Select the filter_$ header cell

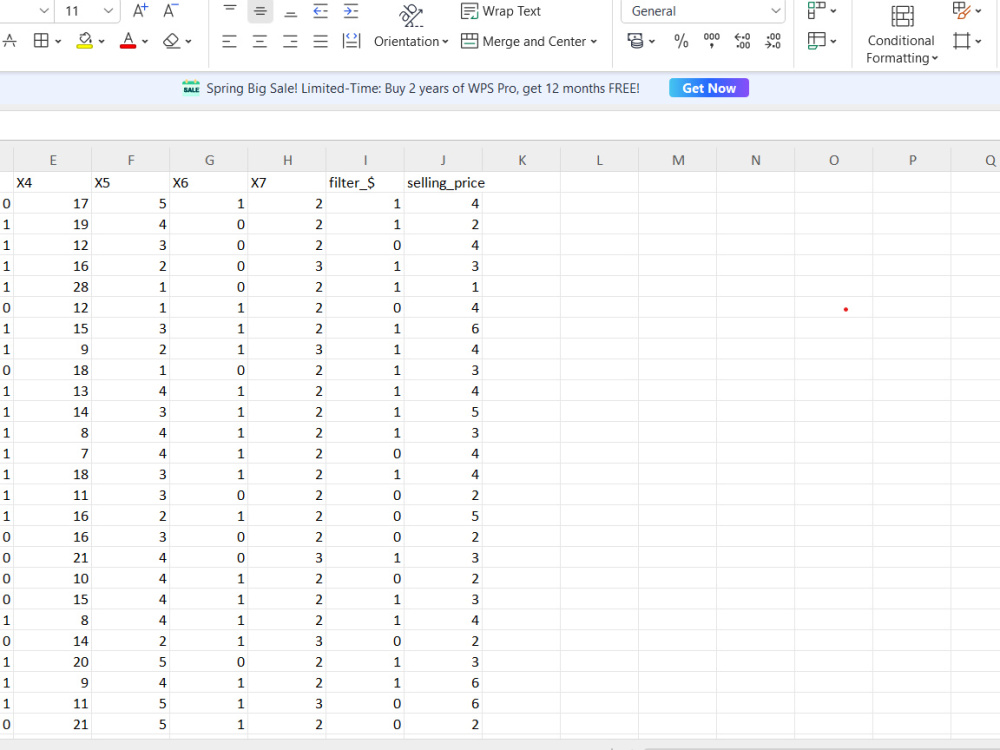pos(365,183)
